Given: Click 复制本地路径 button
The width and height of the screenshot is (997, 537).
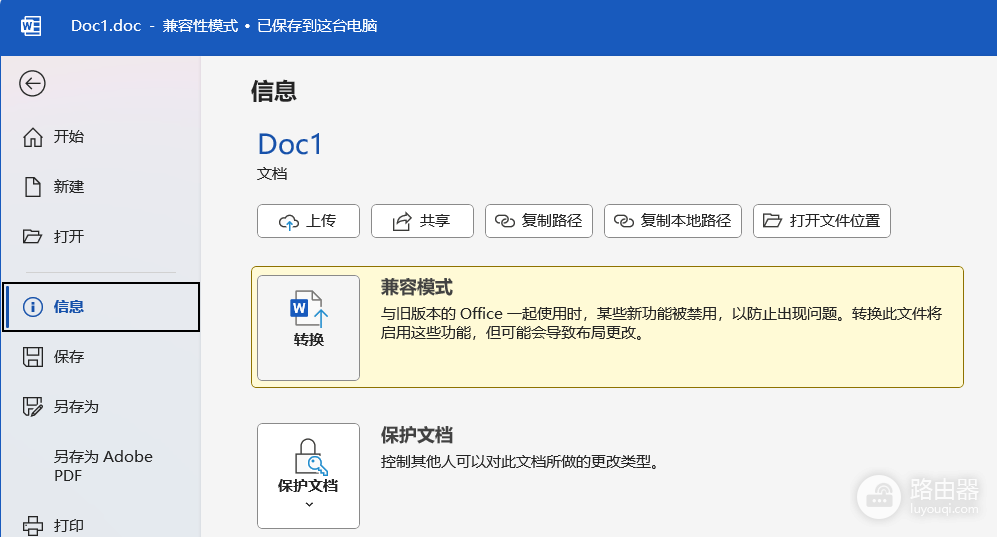Looking at the screenshot, I should coord(673,221).
